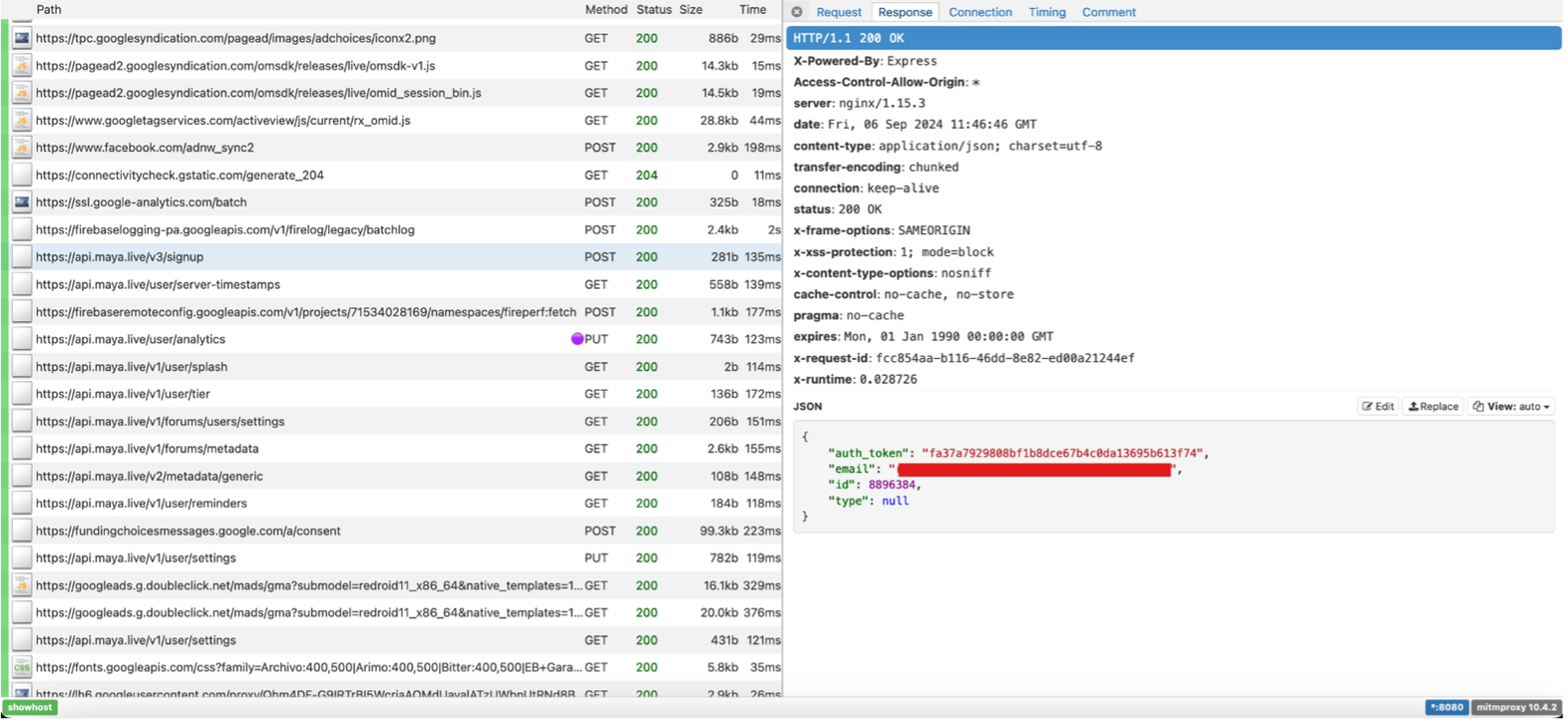Show the Connection tab

point(980,12)
